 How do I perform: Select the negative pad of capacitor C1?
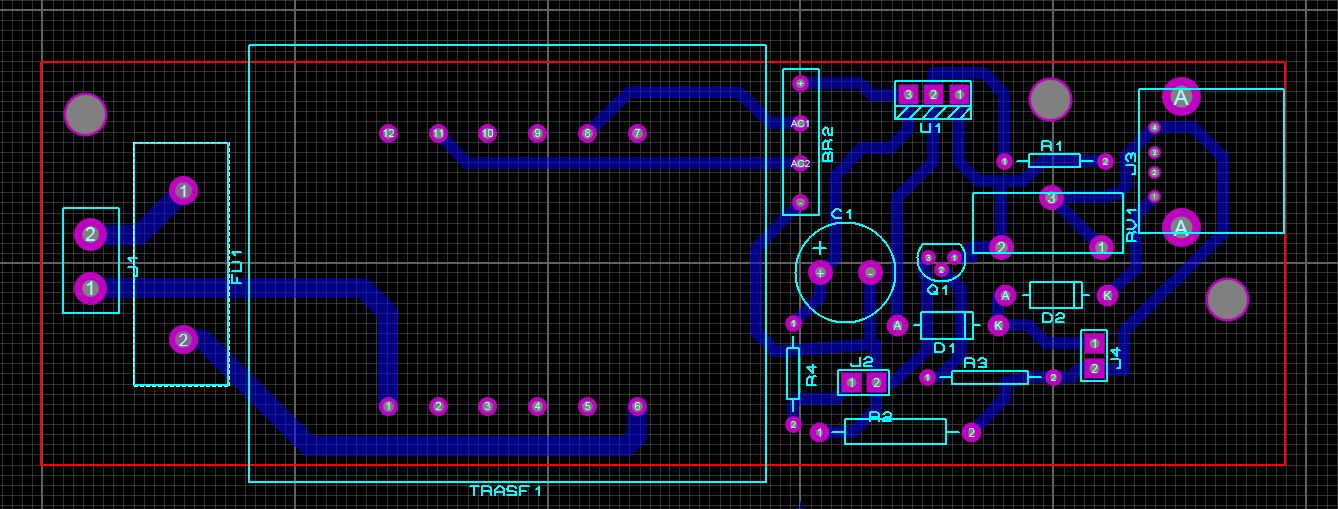click(870, 272)
